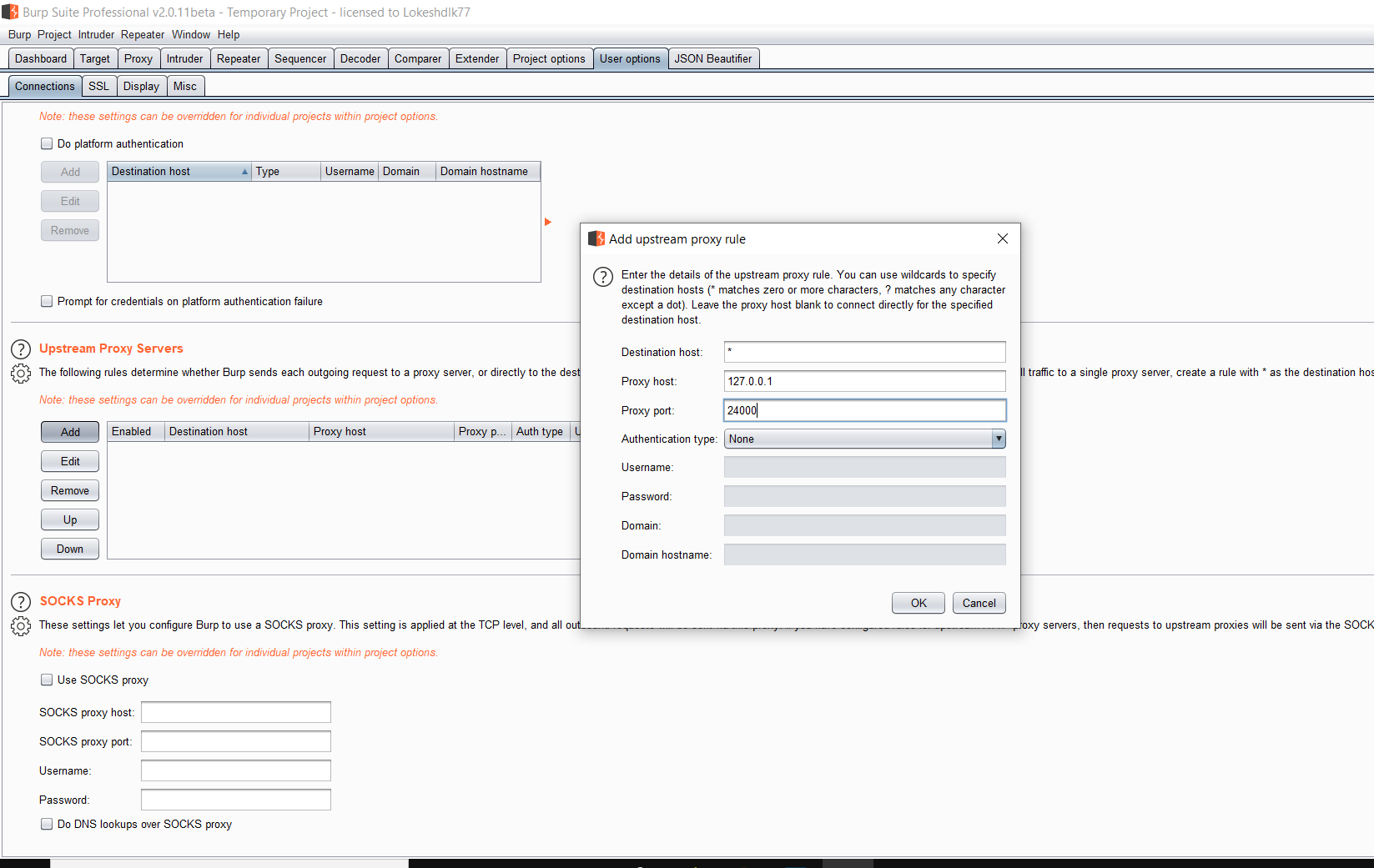Screen dimensions: 1374x868
Task: Open settings gear for SOCKS Proxy section
Action: [x=21, y=626]
